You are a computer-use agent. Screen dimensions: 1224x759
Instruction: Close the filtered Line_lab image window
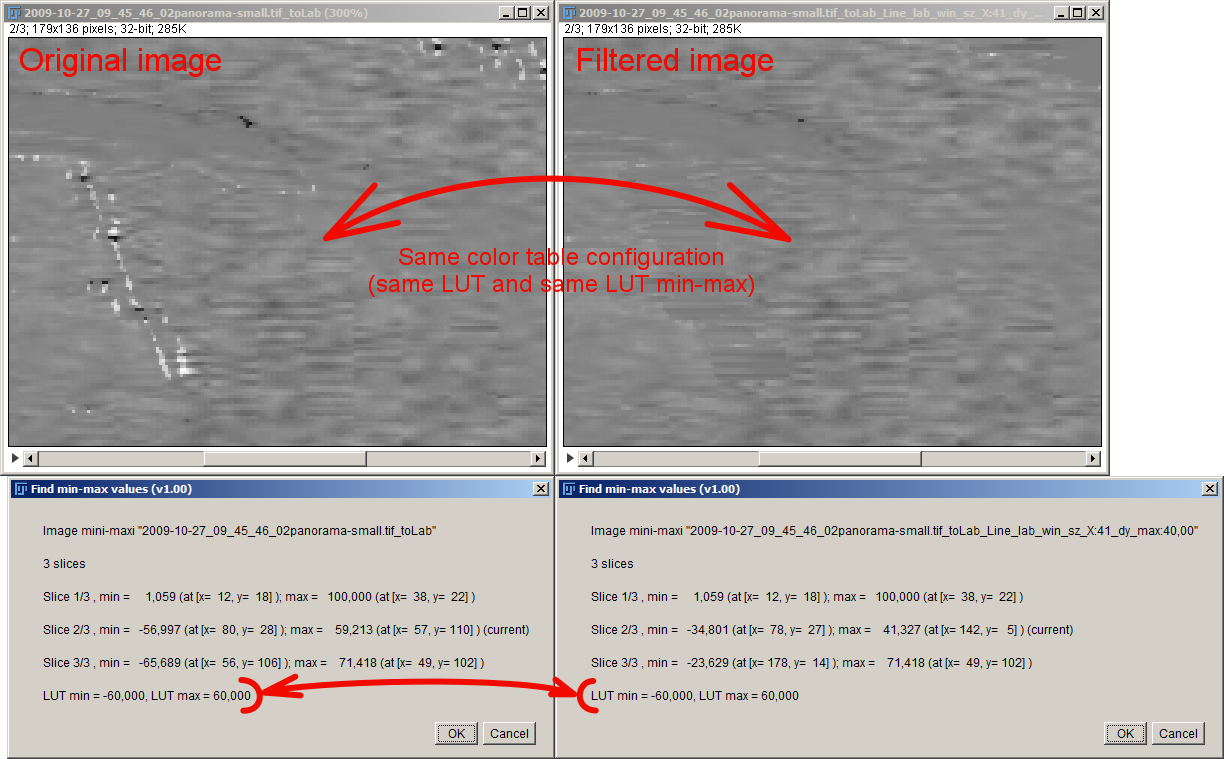(1096, 13)
